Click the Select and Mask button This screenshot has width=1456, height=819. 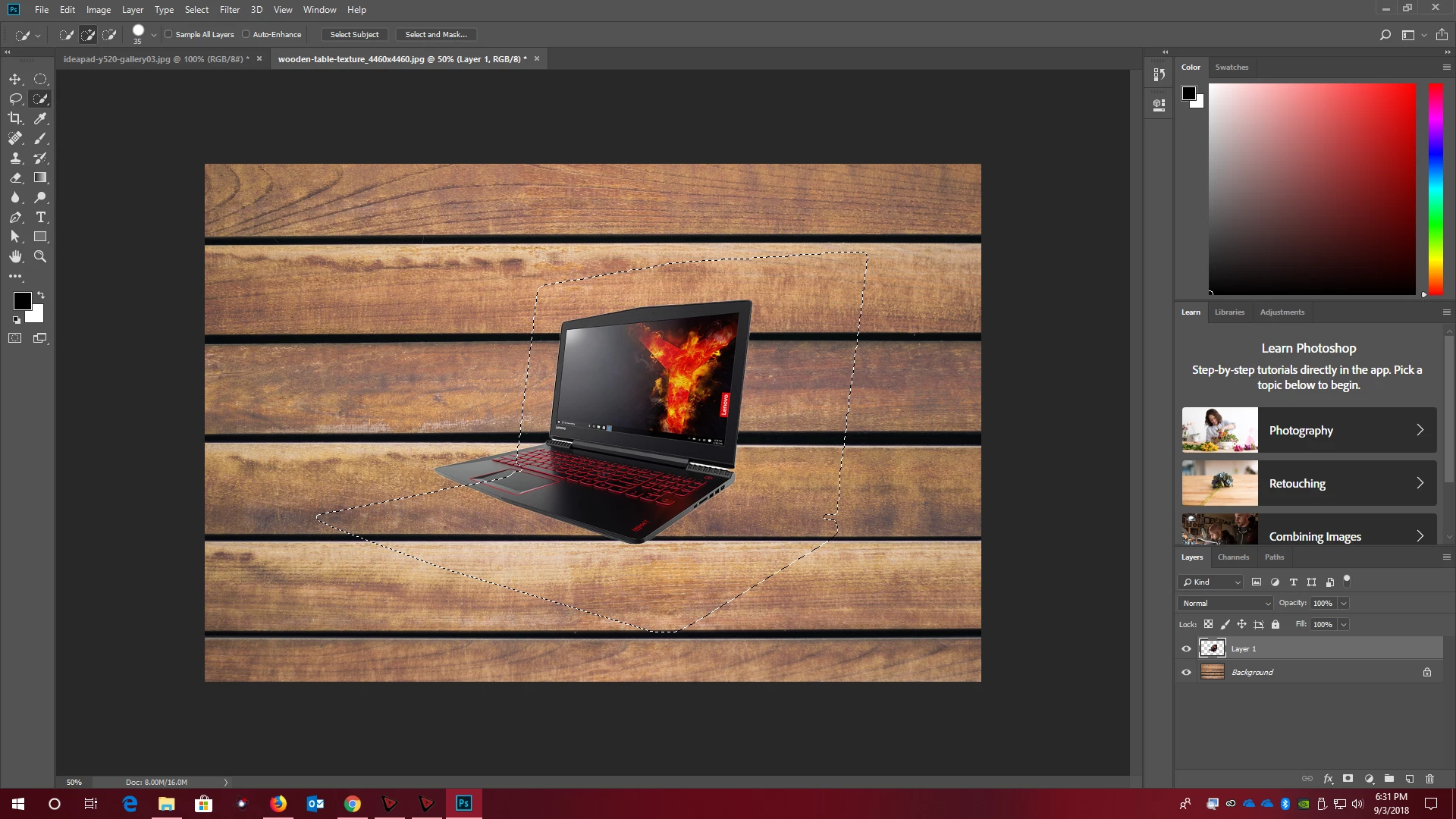coord(435,34)
